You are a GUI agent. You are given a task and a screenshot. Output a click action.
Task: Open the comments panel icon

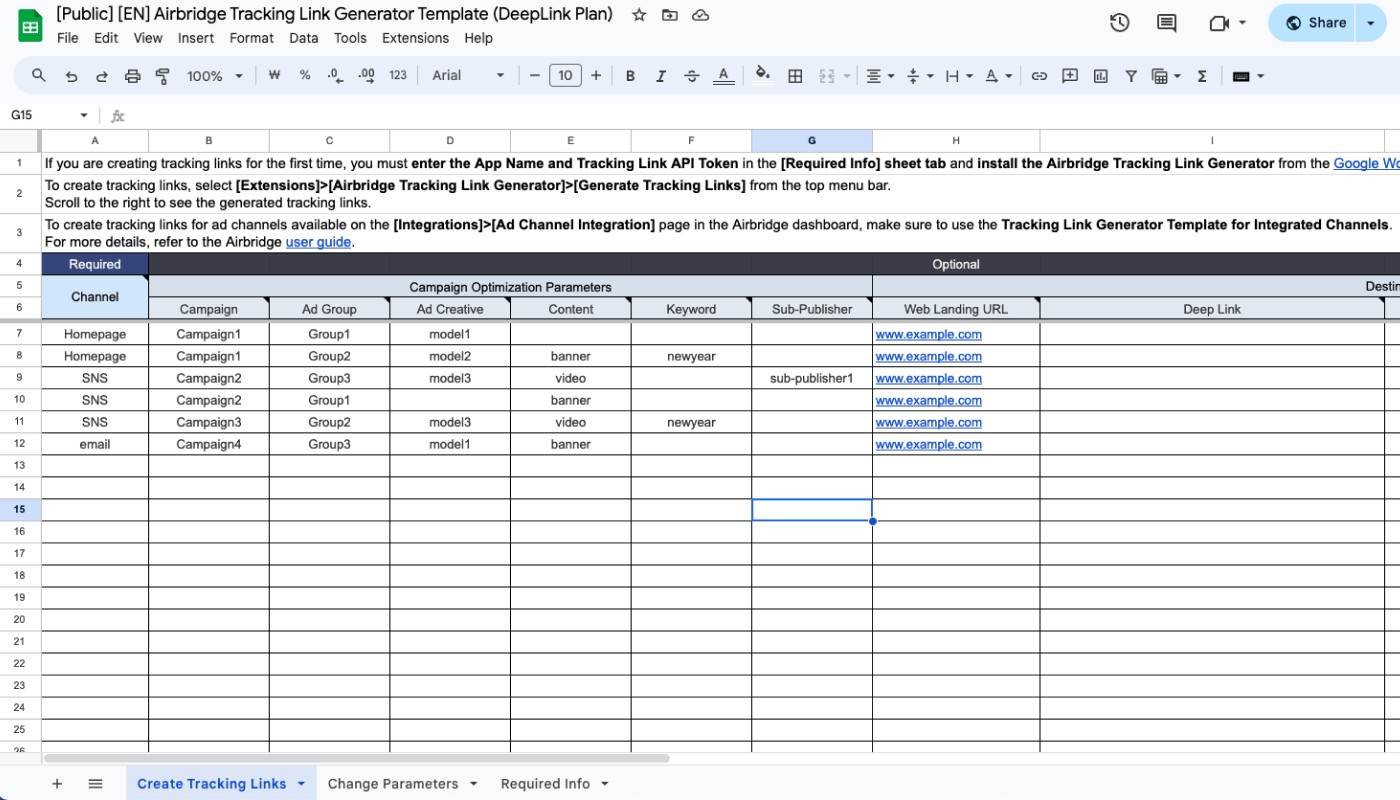pyautogui.click(x=1166, y=23)
